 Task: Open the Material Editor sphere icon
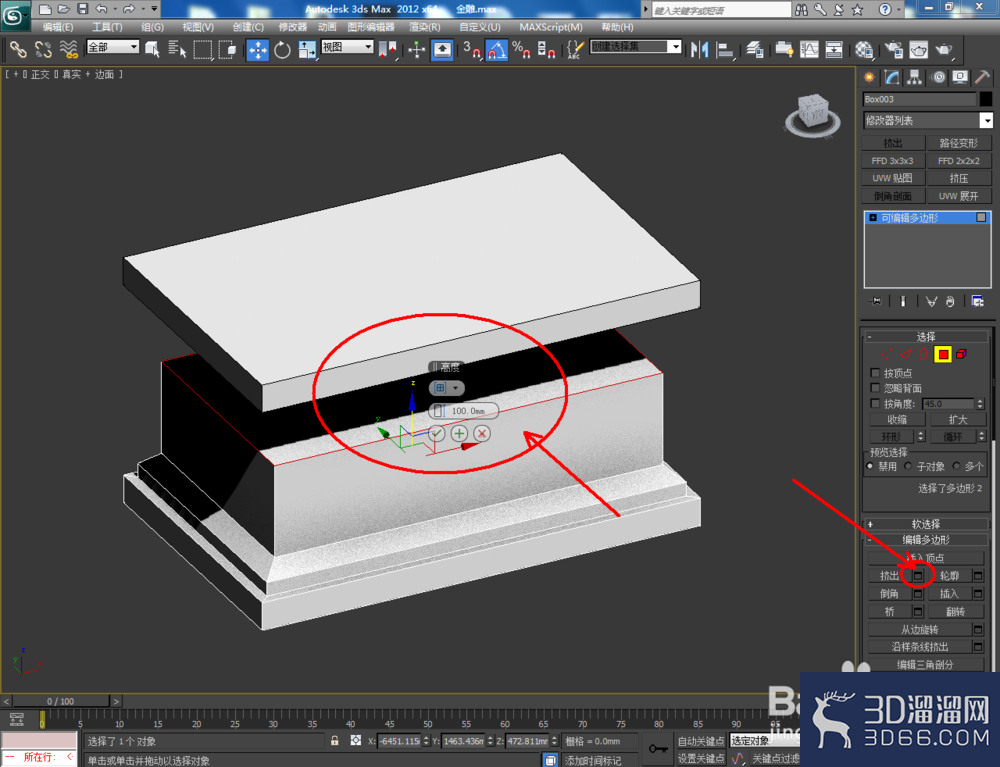point(864,49)
